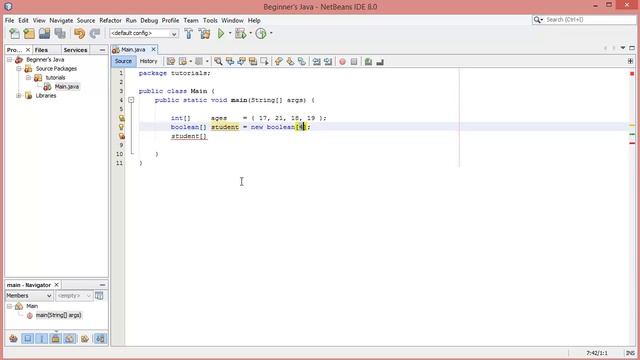
Task: Select main(String[] args) in Navigator
Action: [58, 315]
